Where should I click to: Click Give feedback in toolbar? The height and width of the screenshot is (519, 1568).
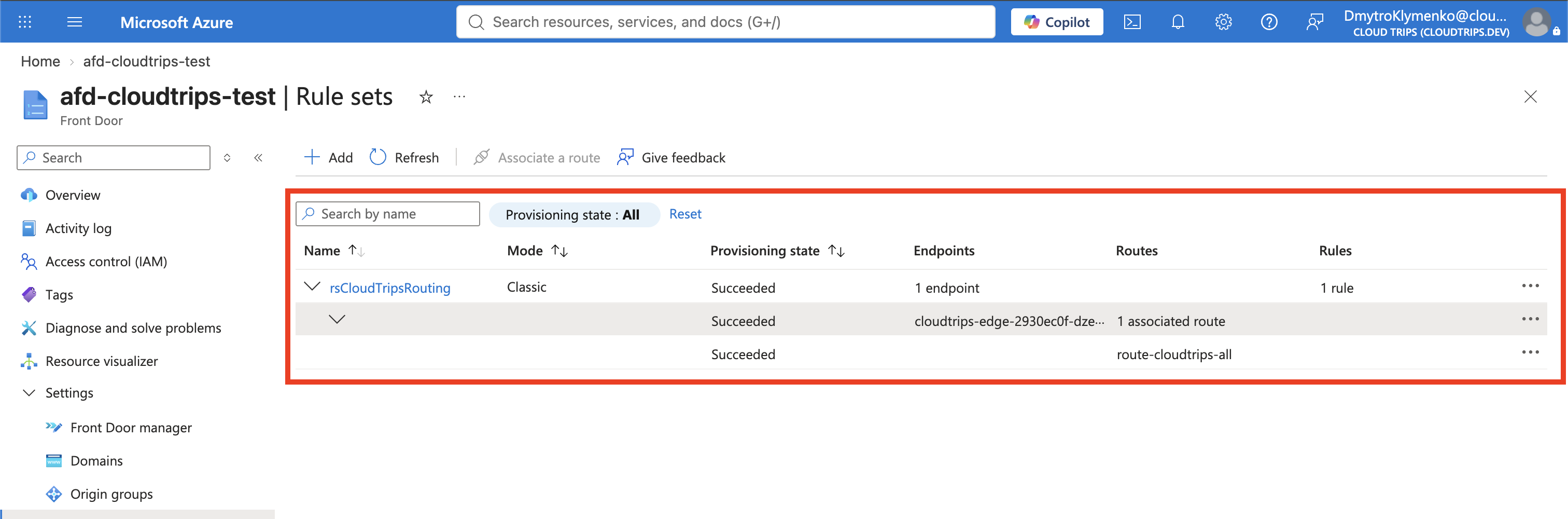[x=671, y=158]
